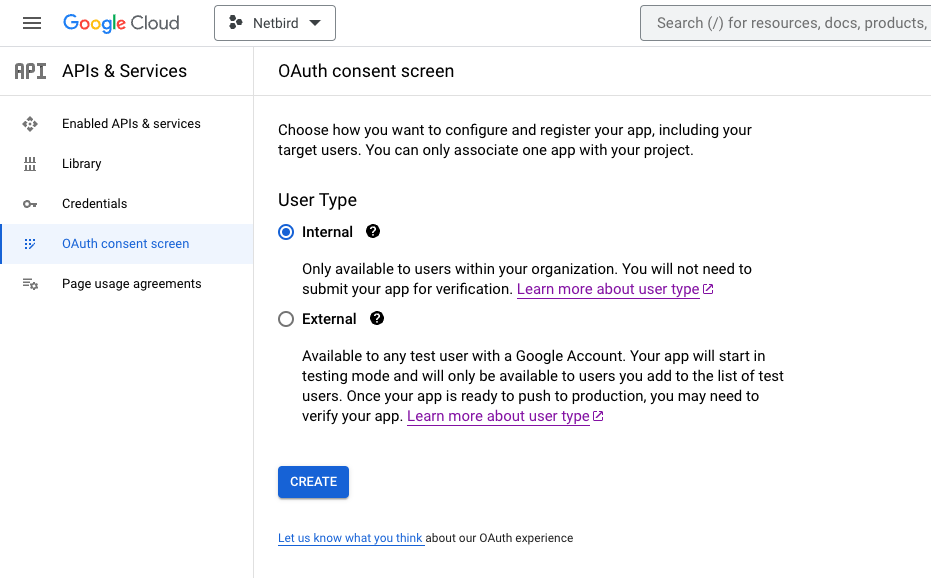Open the Google Cloud logo

pos(121,22)
